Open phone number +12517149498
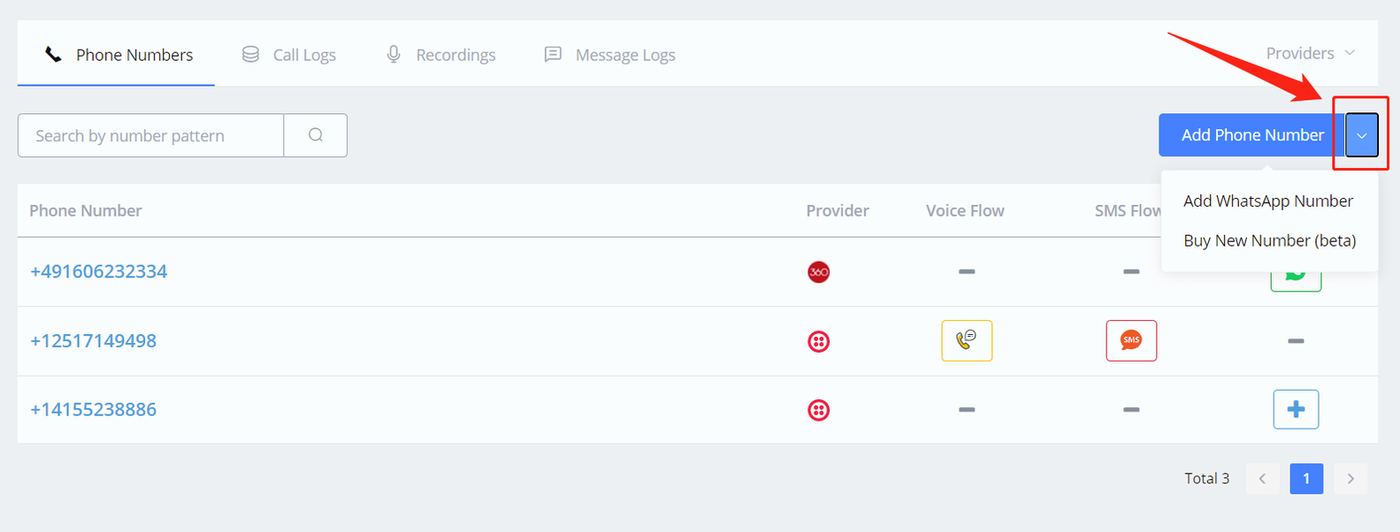1400x532 pixels. (x=93, y=341)
